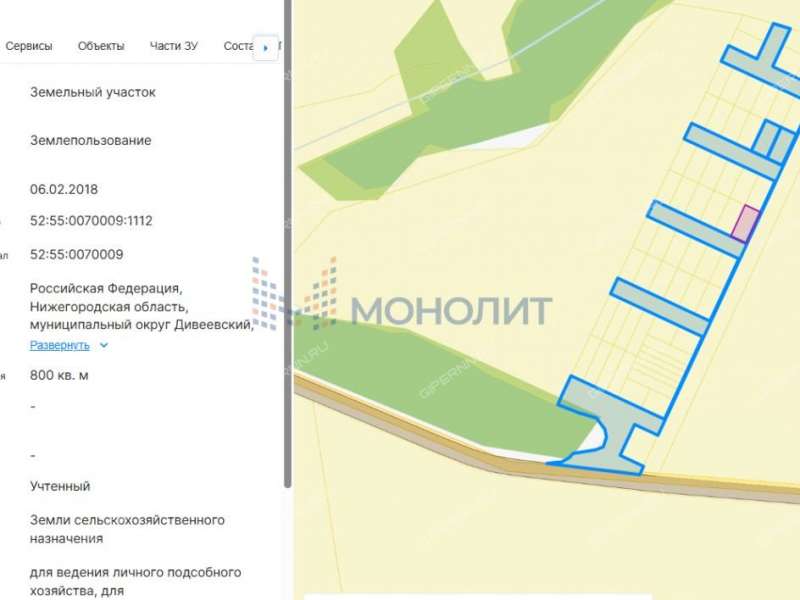800x600 pixels.
Task: Click the date 06.02.2018 entry
Action: [63, 188]
